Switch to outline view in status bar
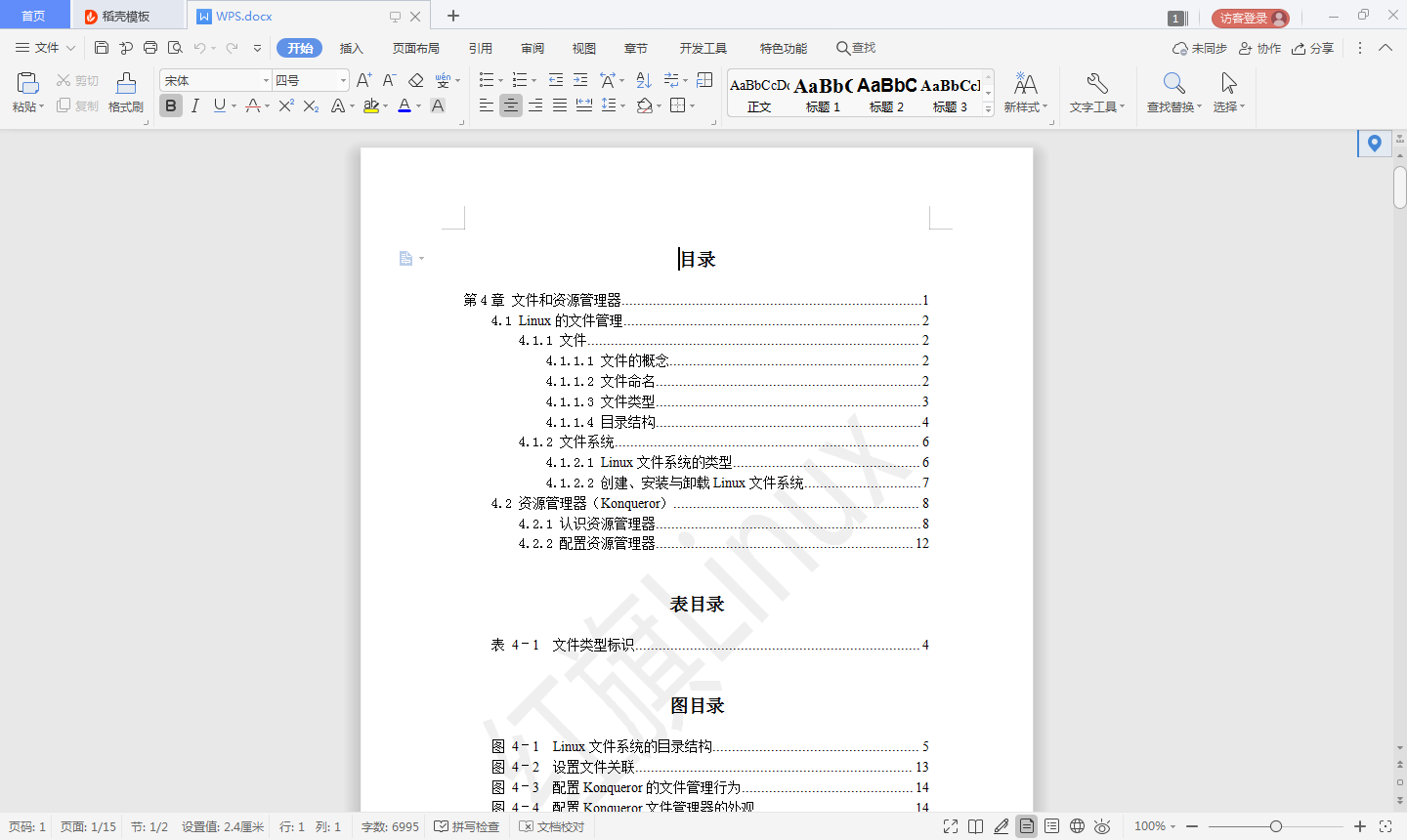Screen dimensions: 1407x840 [x=1051, y=826]
